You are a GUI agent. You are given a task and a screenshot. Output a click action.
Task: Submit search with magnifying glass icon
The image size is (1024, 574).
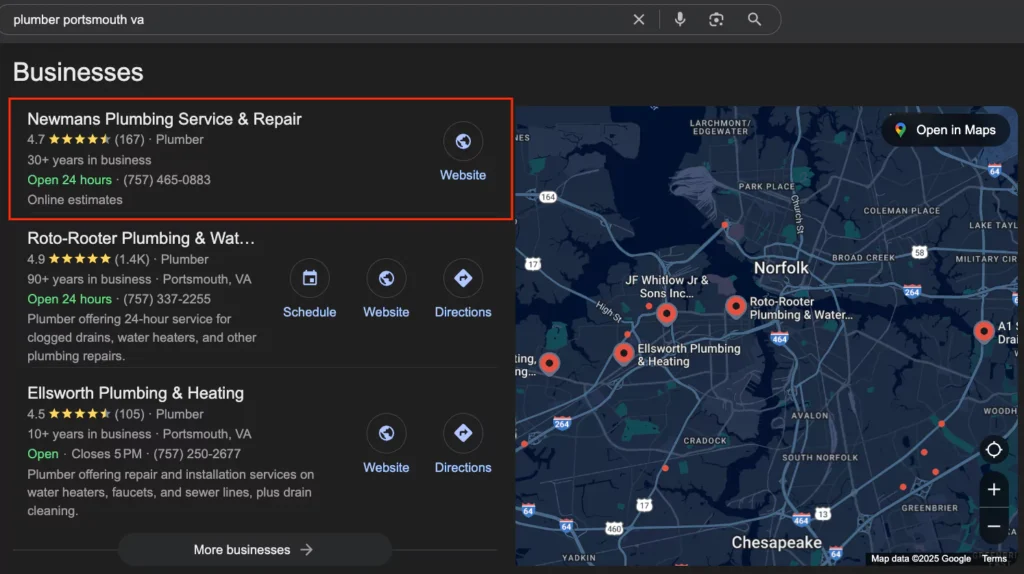754,20
